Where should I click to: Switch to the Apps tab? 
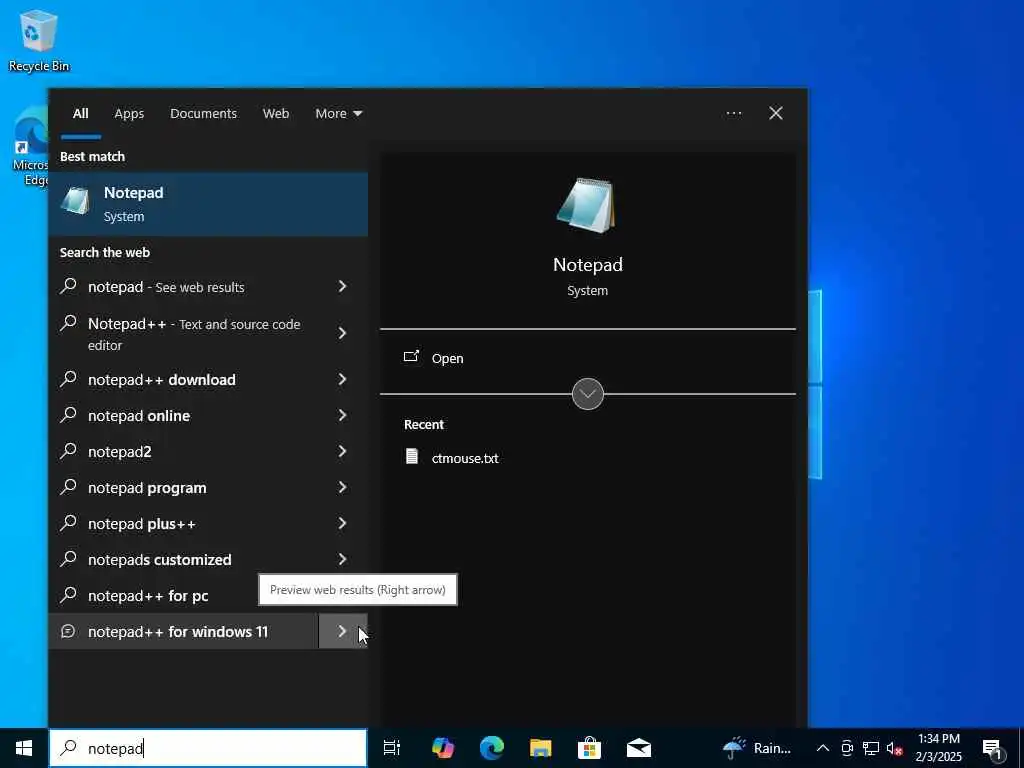point(129,114)
